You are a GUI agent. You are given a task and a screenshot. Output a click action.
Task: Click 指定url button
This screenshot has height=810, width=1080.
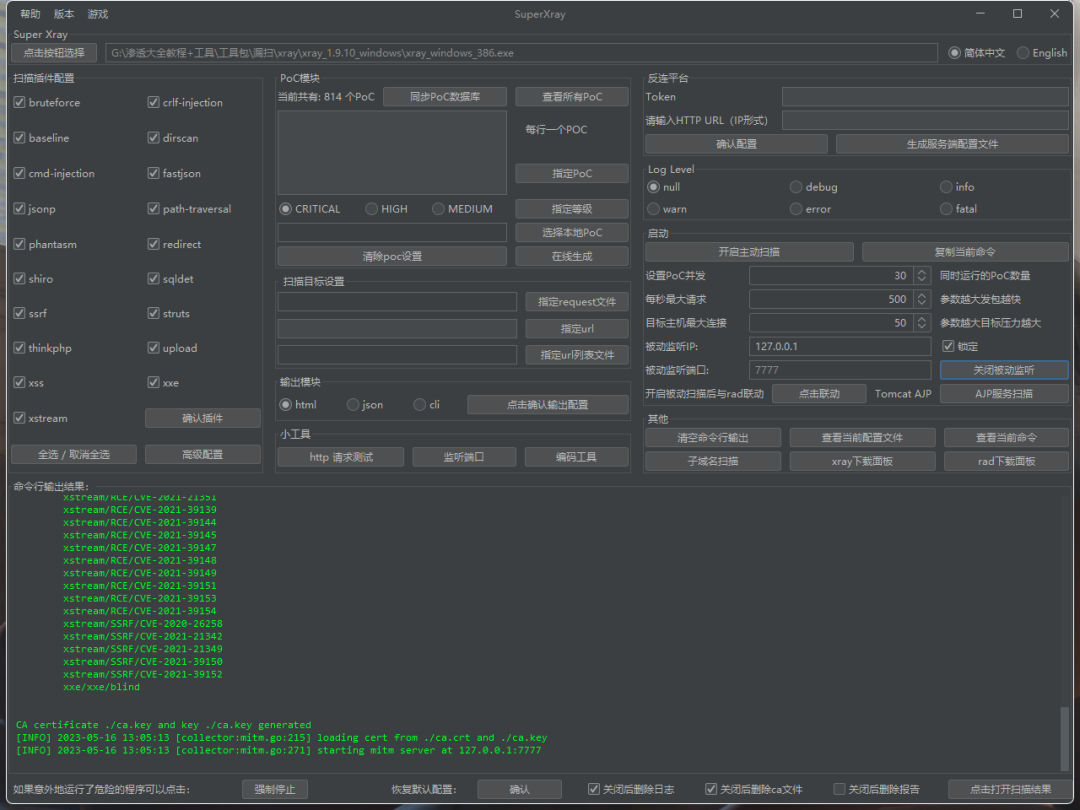coord(577,329)
